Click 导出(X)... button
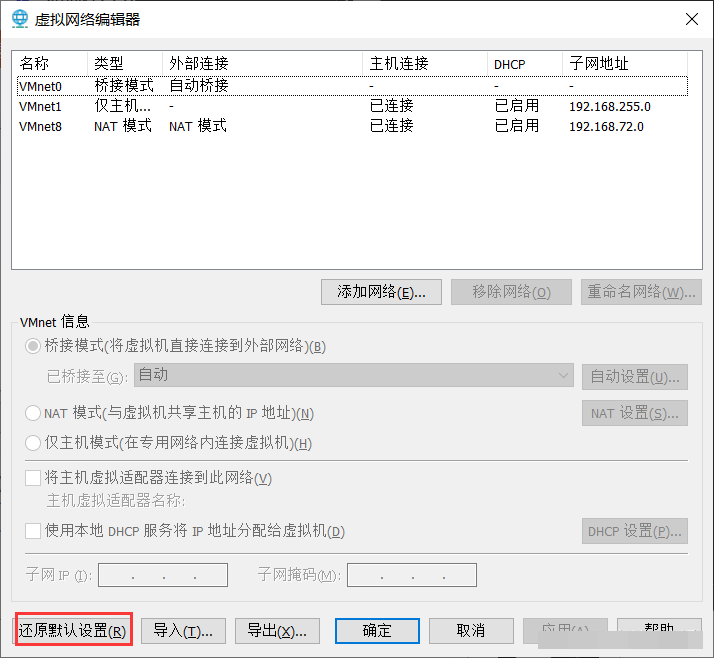The image size is (714, 658). [277, 631]
